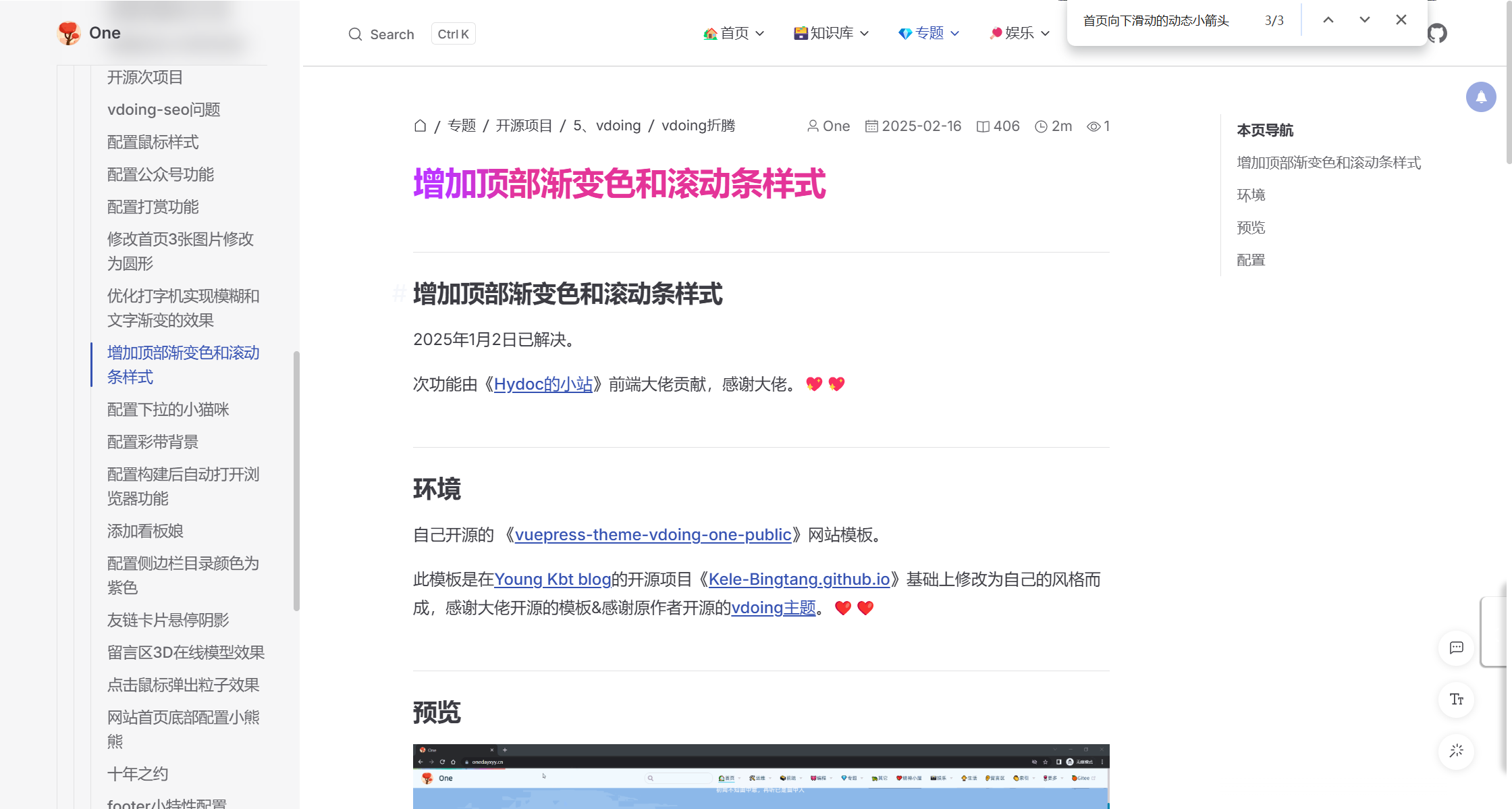This screenshot has width=1512, height=809.
Task: Open sidebar item 配置打赏功能
Action: point(153,207)
